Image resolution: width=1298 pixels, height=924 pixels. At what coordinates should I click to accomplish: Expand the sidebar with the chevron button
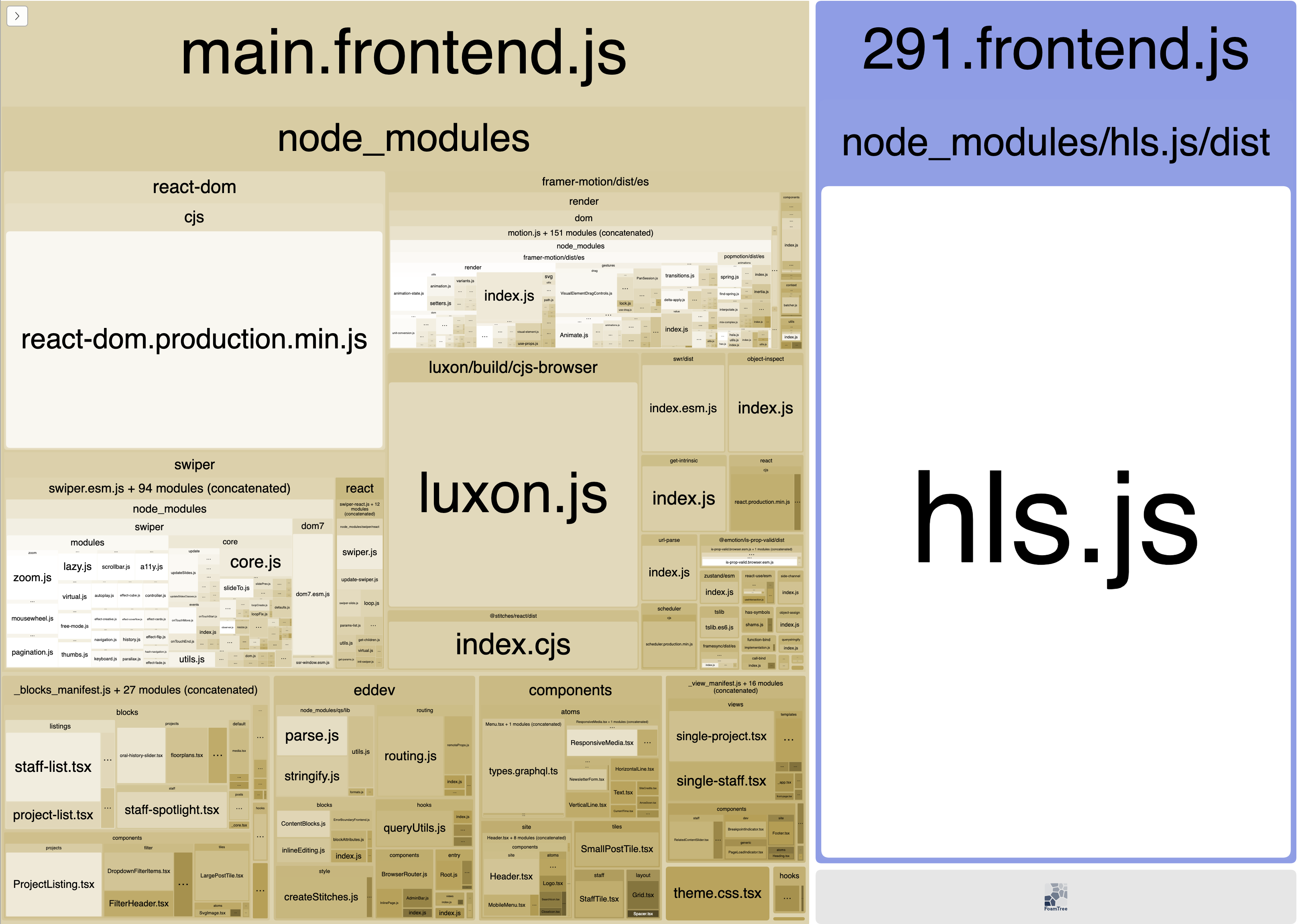click(17, 16)
